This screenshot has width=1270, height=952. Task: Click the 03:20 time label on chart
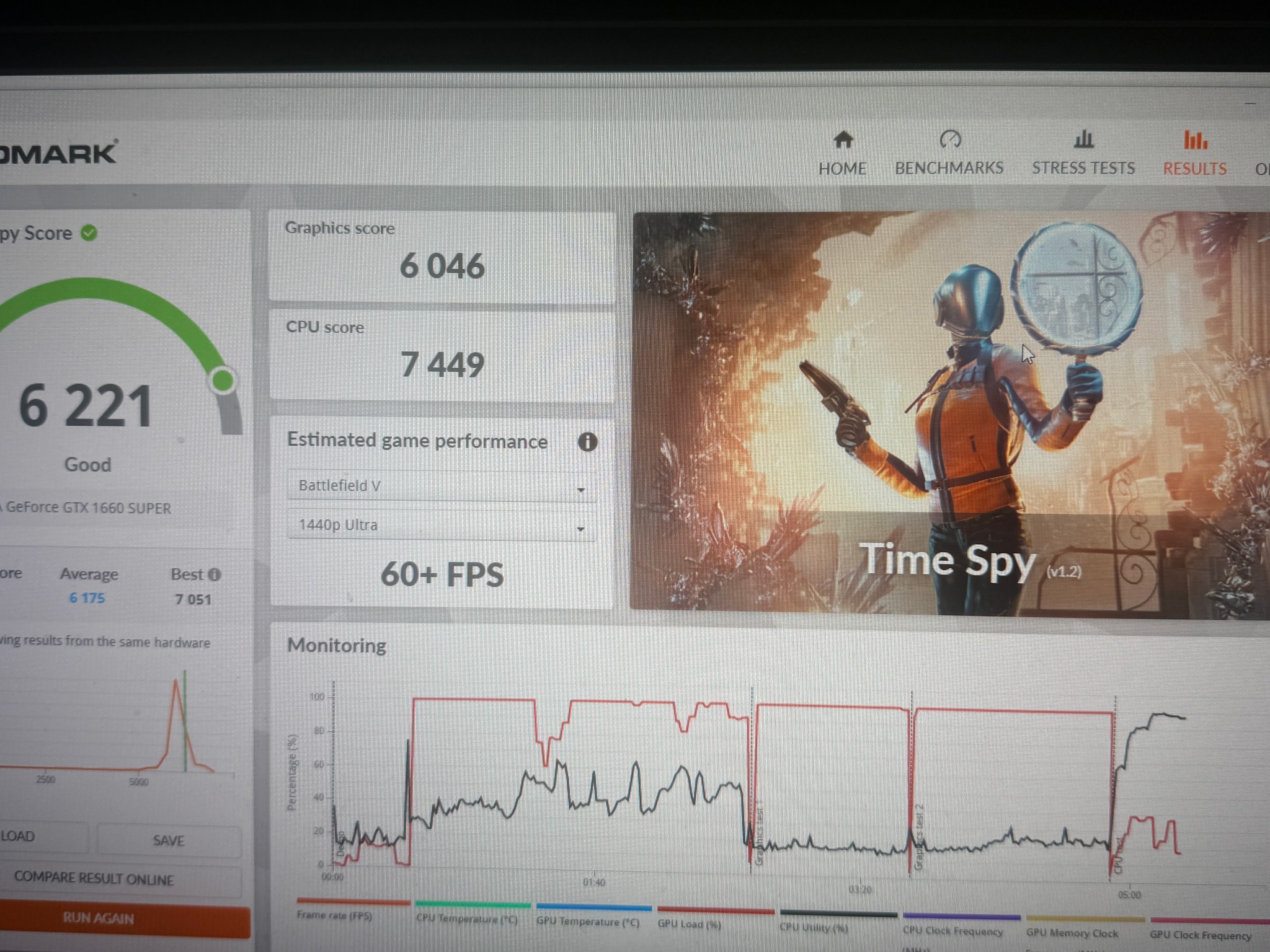(859, 889)
